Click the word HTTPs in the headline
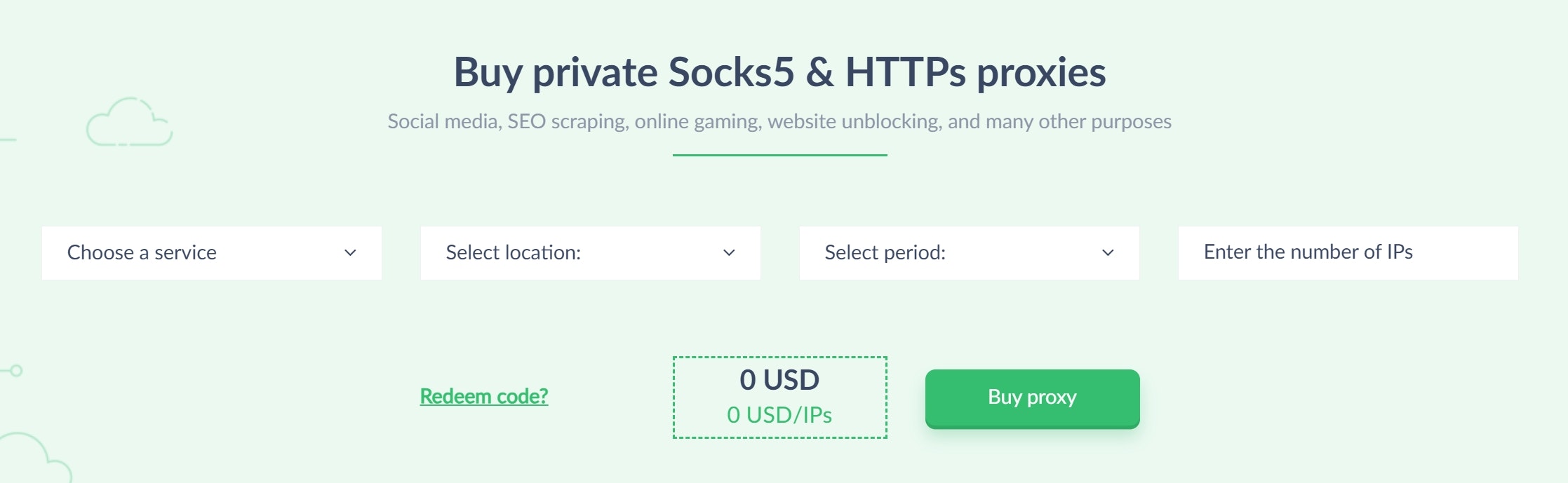Viewport: 1568px width, 483px height. [x=906, y=72]
